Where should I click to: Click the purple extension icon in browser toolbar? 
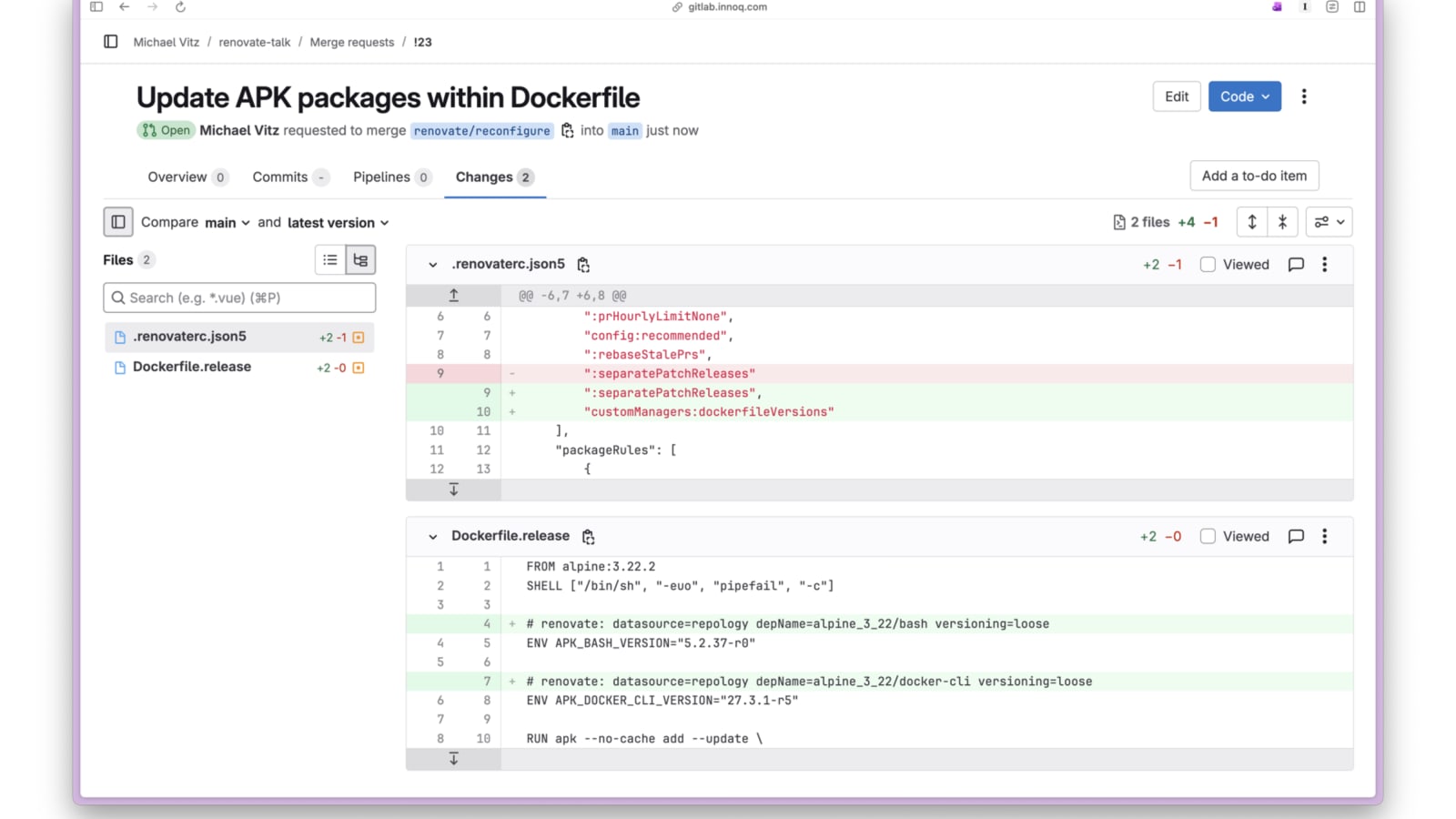point(1278,7)
